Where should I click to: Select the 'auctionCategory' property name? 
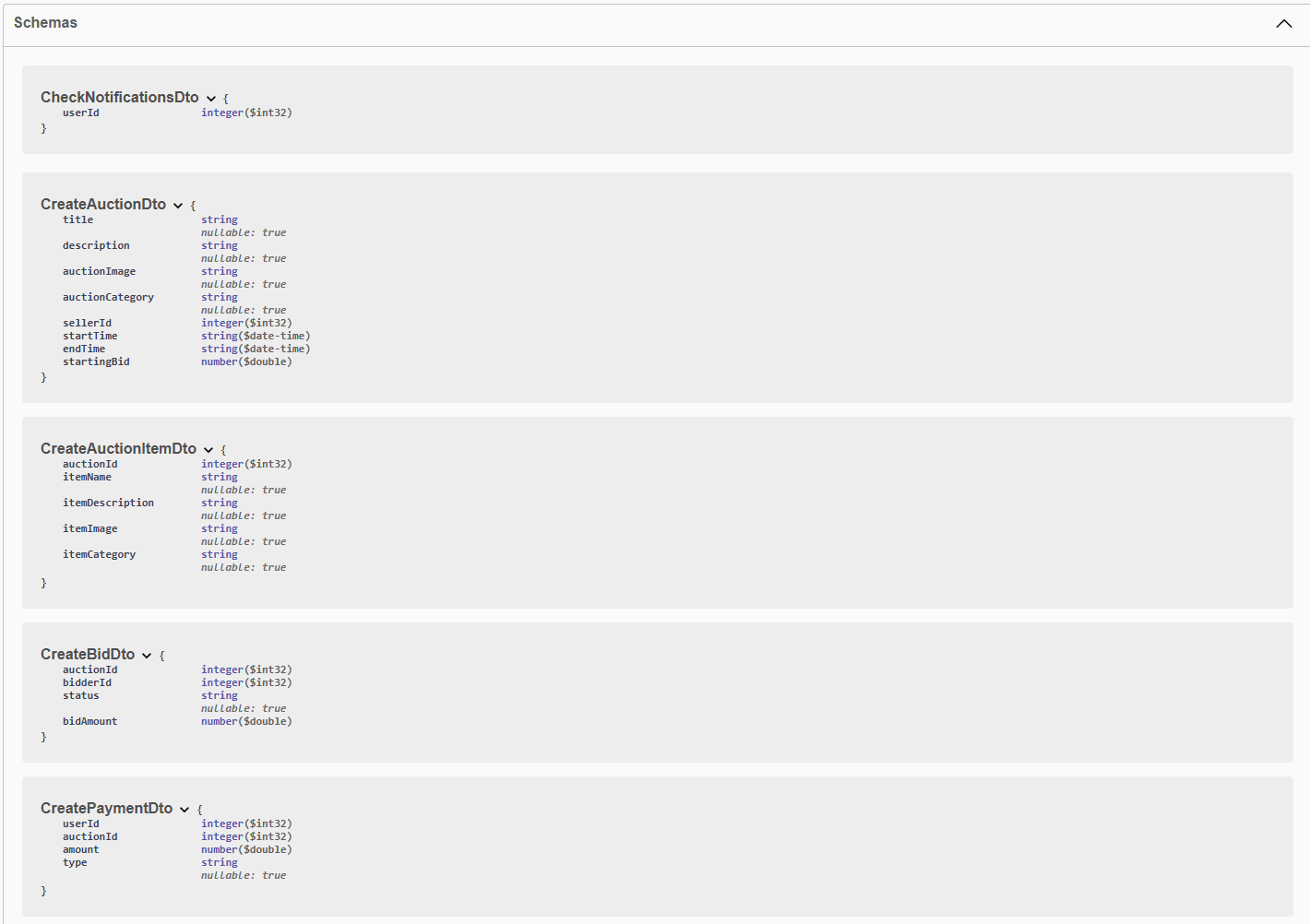coord(108,297)
